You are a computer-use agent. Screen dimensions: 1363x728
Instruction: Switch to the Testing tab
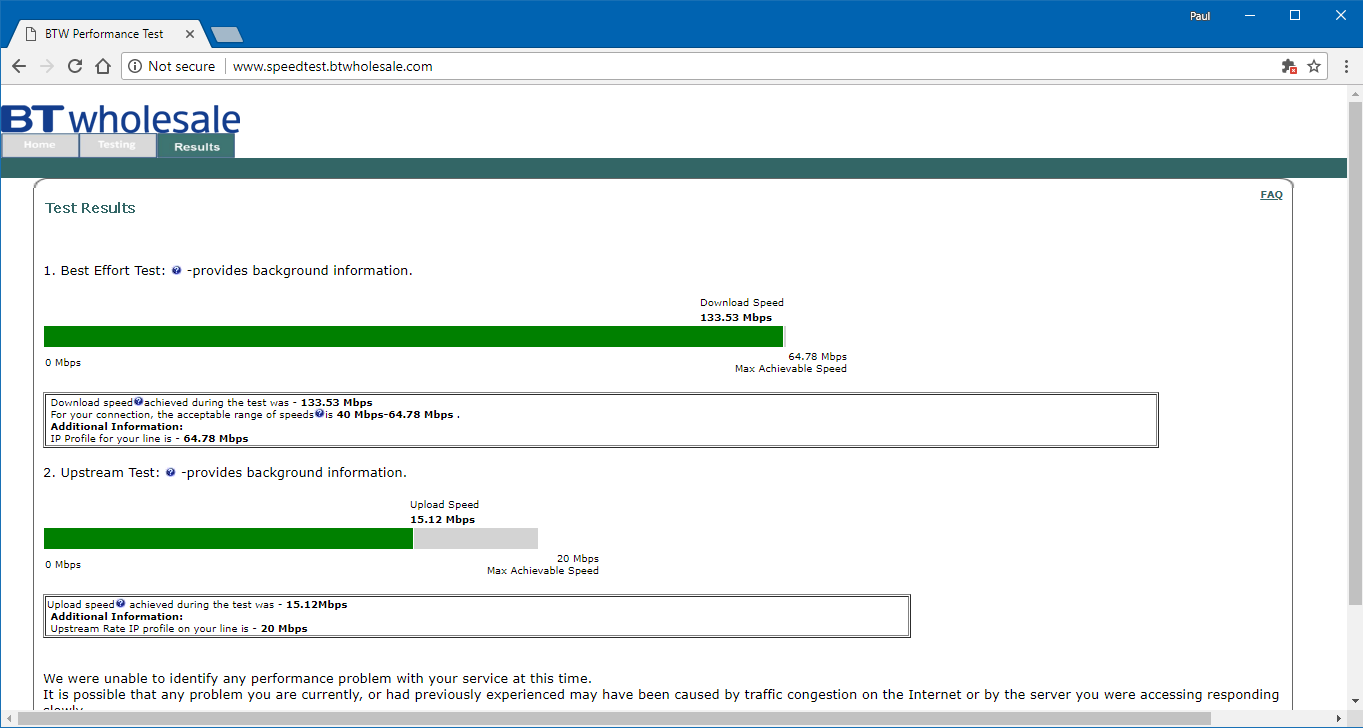[x=117, y=146]
